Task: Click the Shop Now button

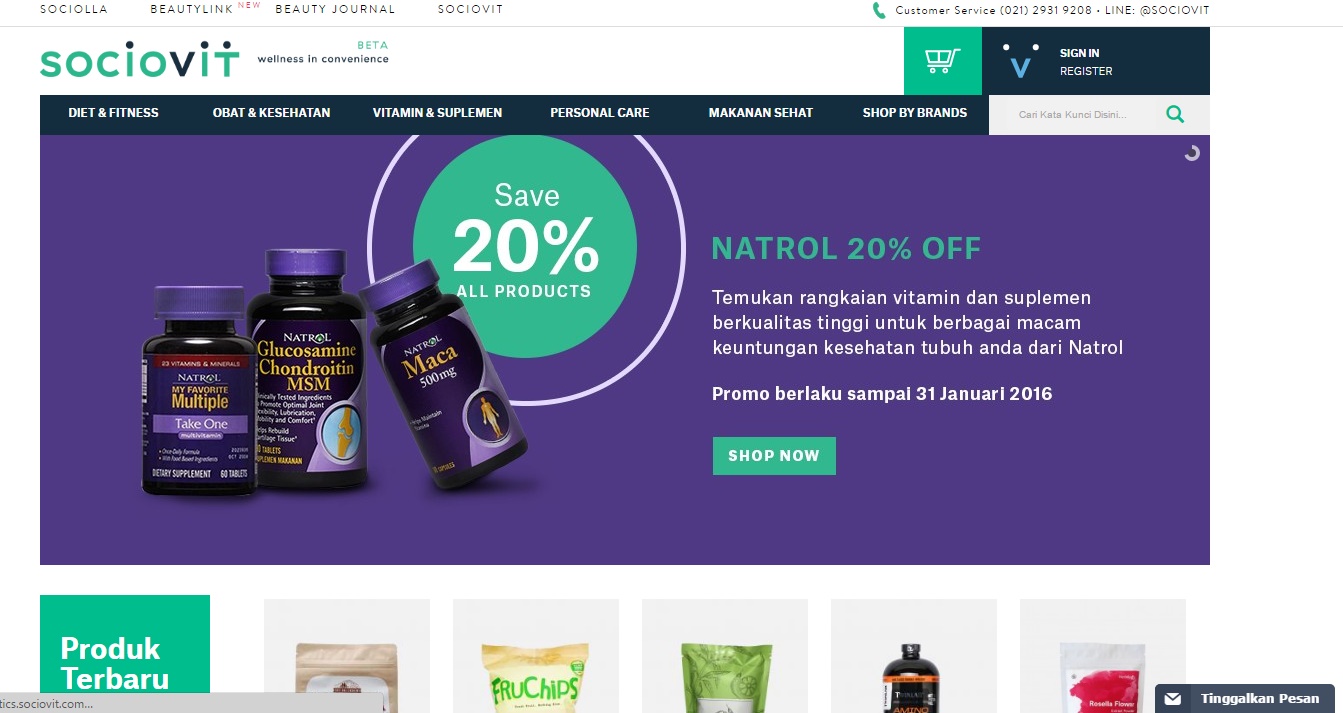Action: click(x=774, y=456)
